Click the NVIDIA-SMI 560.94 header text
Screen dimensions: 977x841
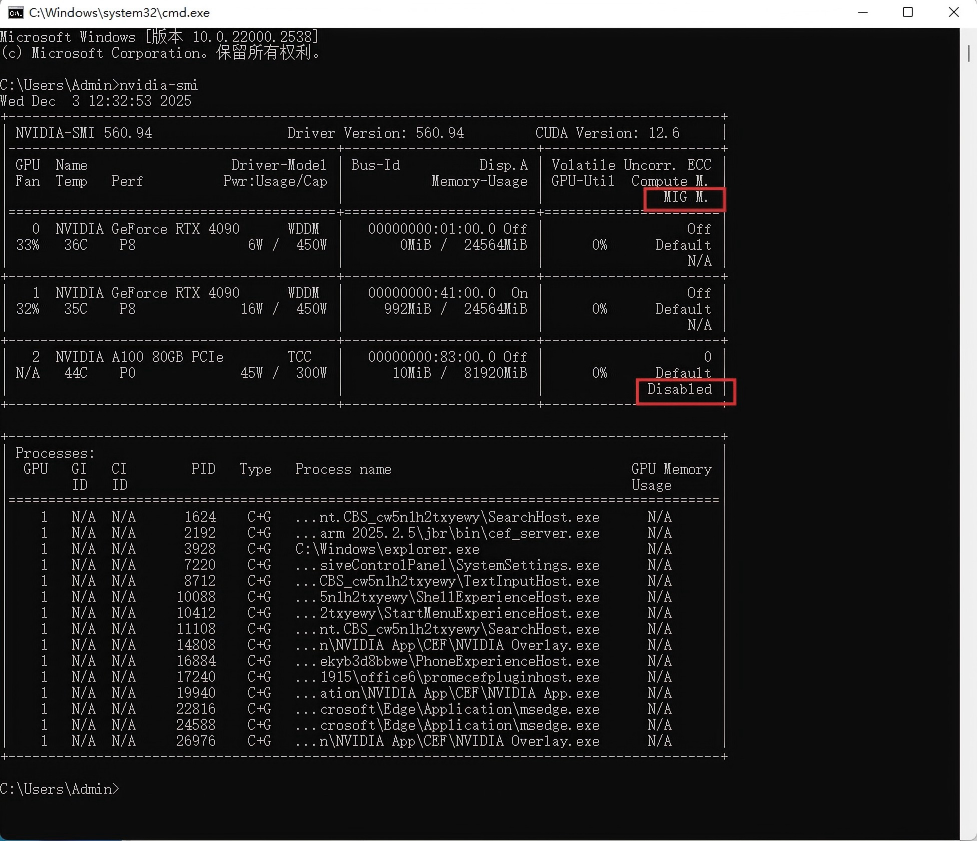[x=84, y=133]
